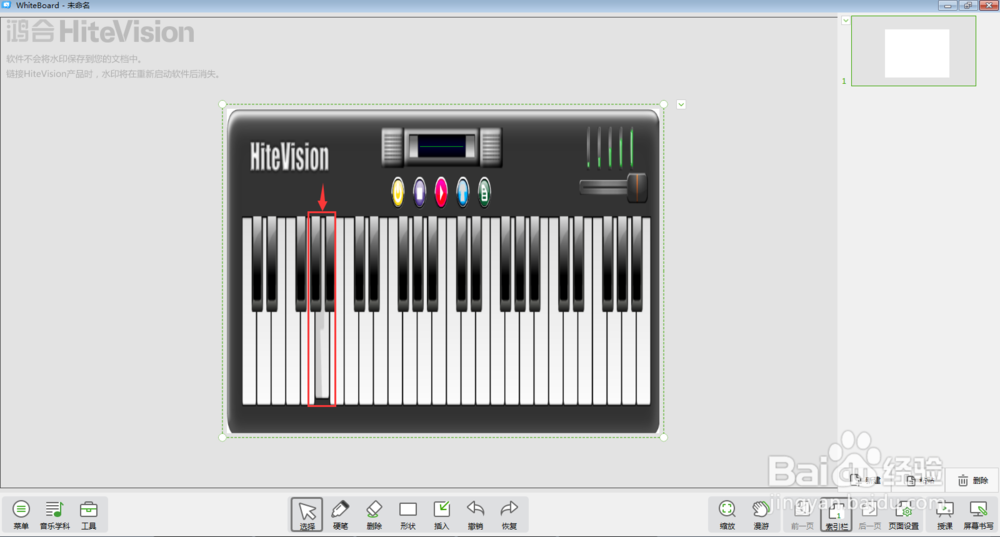Click the blue round button on piano
Viewport: 1000px width, 537px height.
(462, 191)
